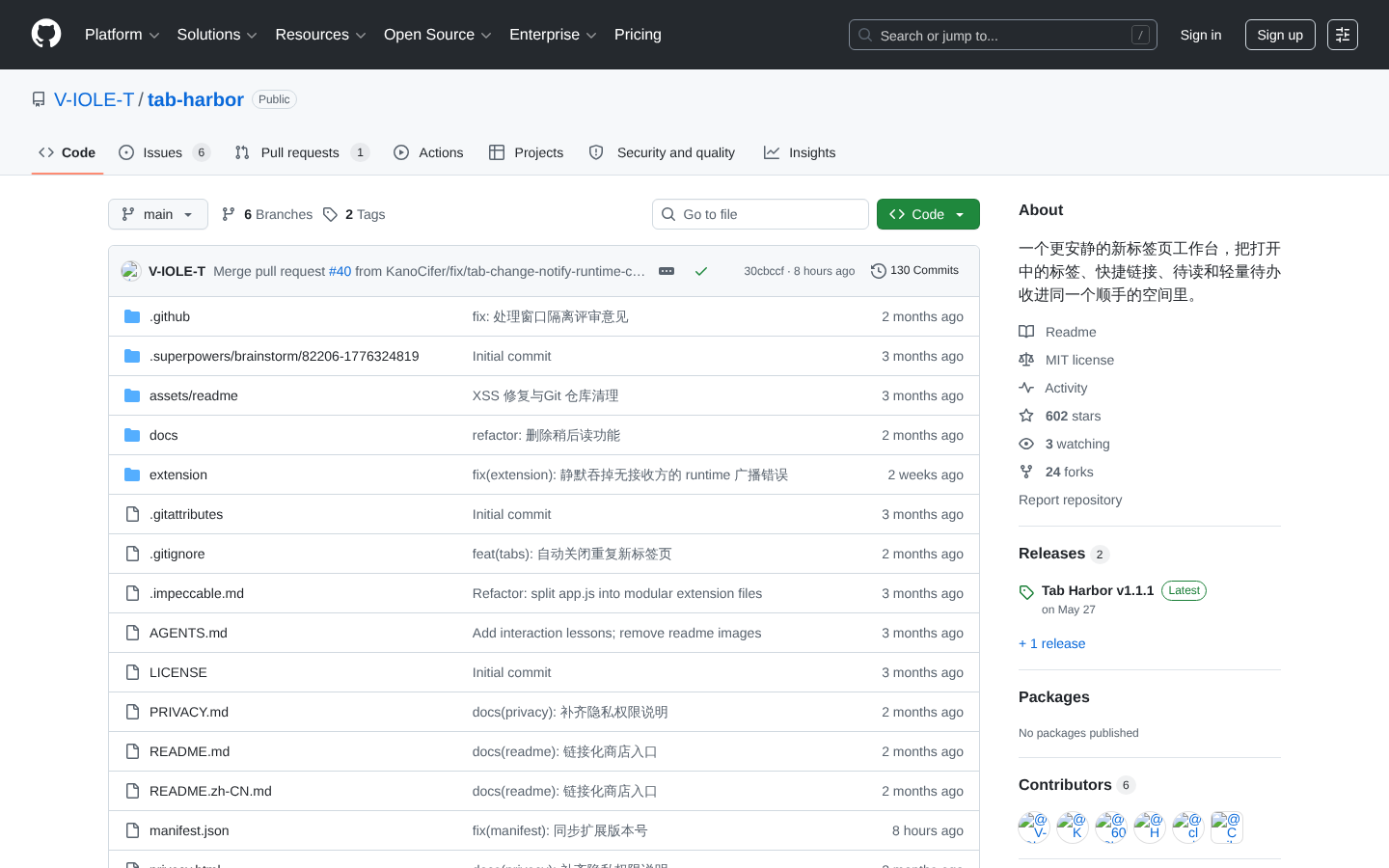View 6 Branches link
Viewport: 1389px width, 868px height.
tap(267, 214)
